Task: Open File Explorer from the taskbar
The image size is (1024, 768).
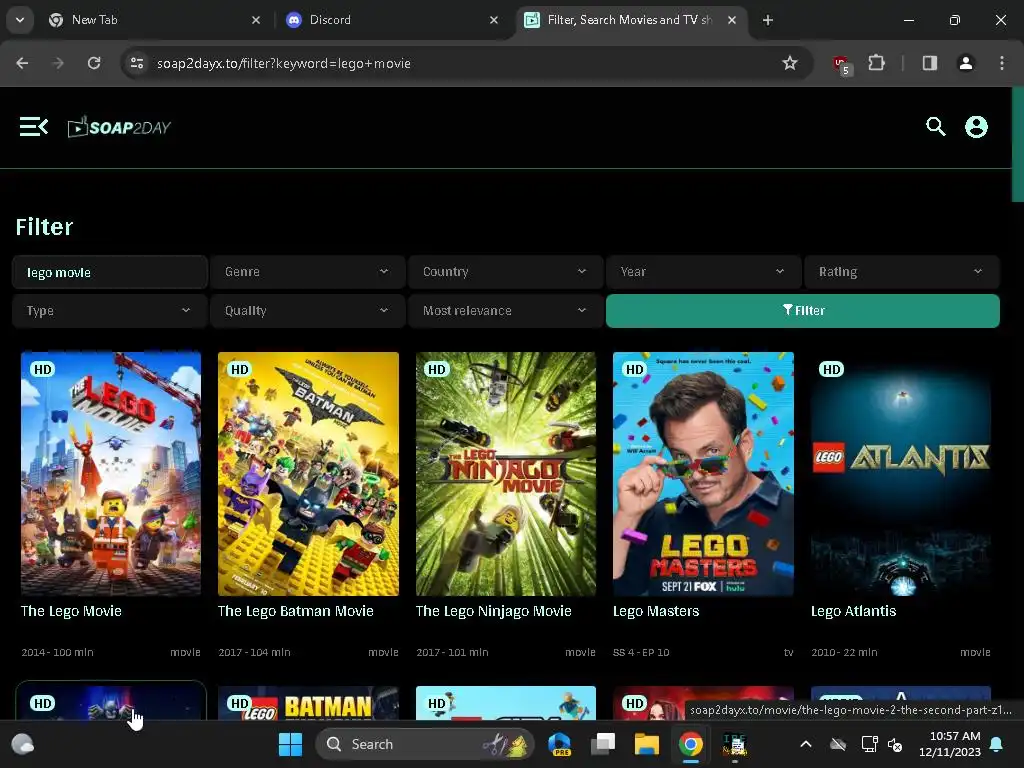Action: tap(647, 744)
